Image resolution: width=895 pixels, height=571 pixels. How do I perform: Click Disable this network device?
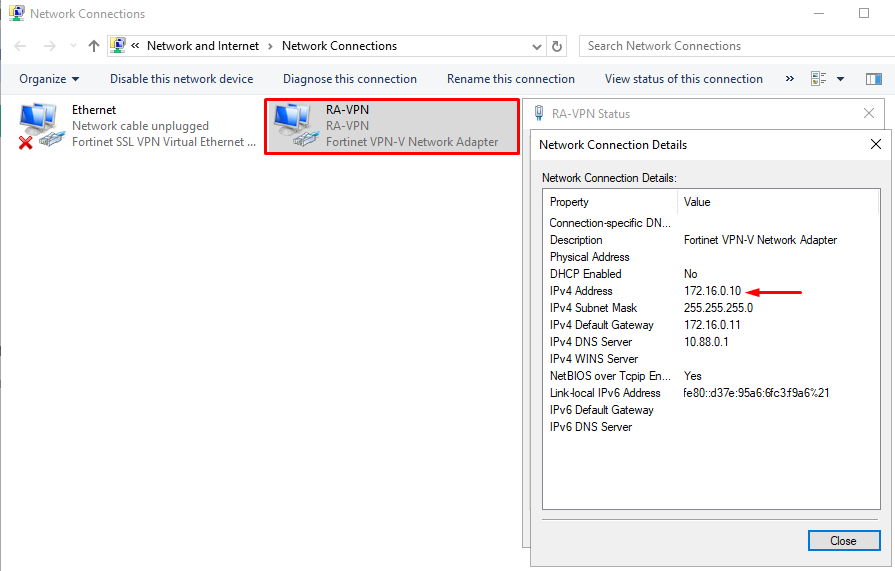182,79
